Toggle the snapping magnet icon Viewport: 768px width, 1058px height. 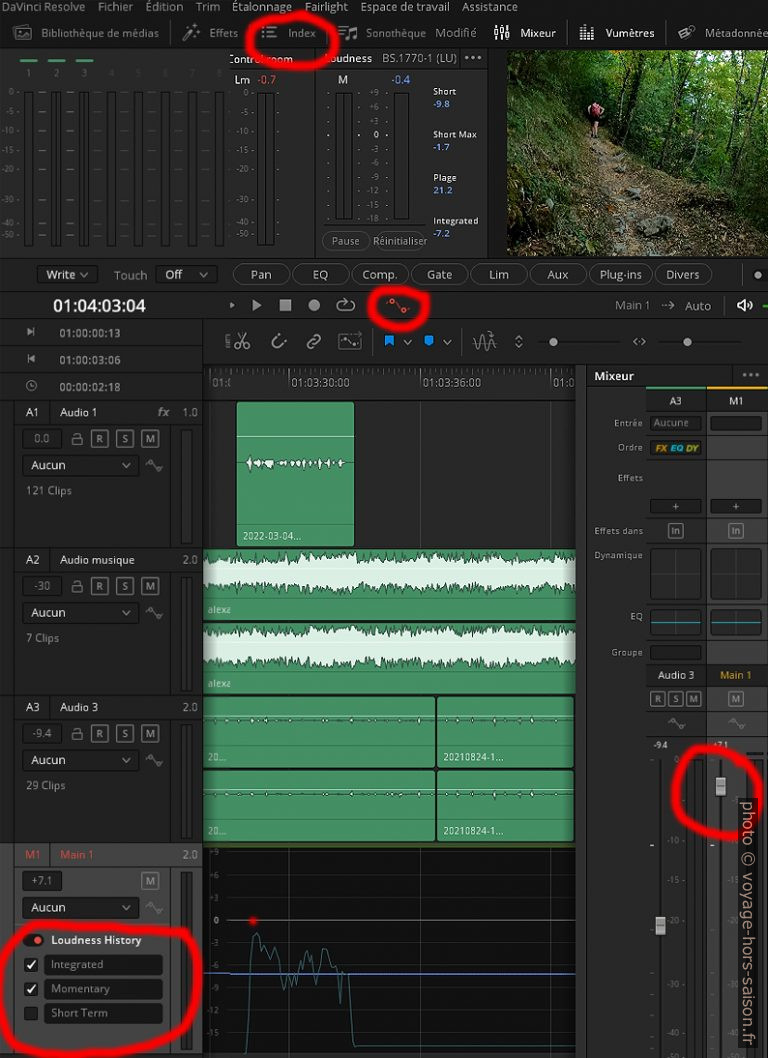(x=279, y=342)
